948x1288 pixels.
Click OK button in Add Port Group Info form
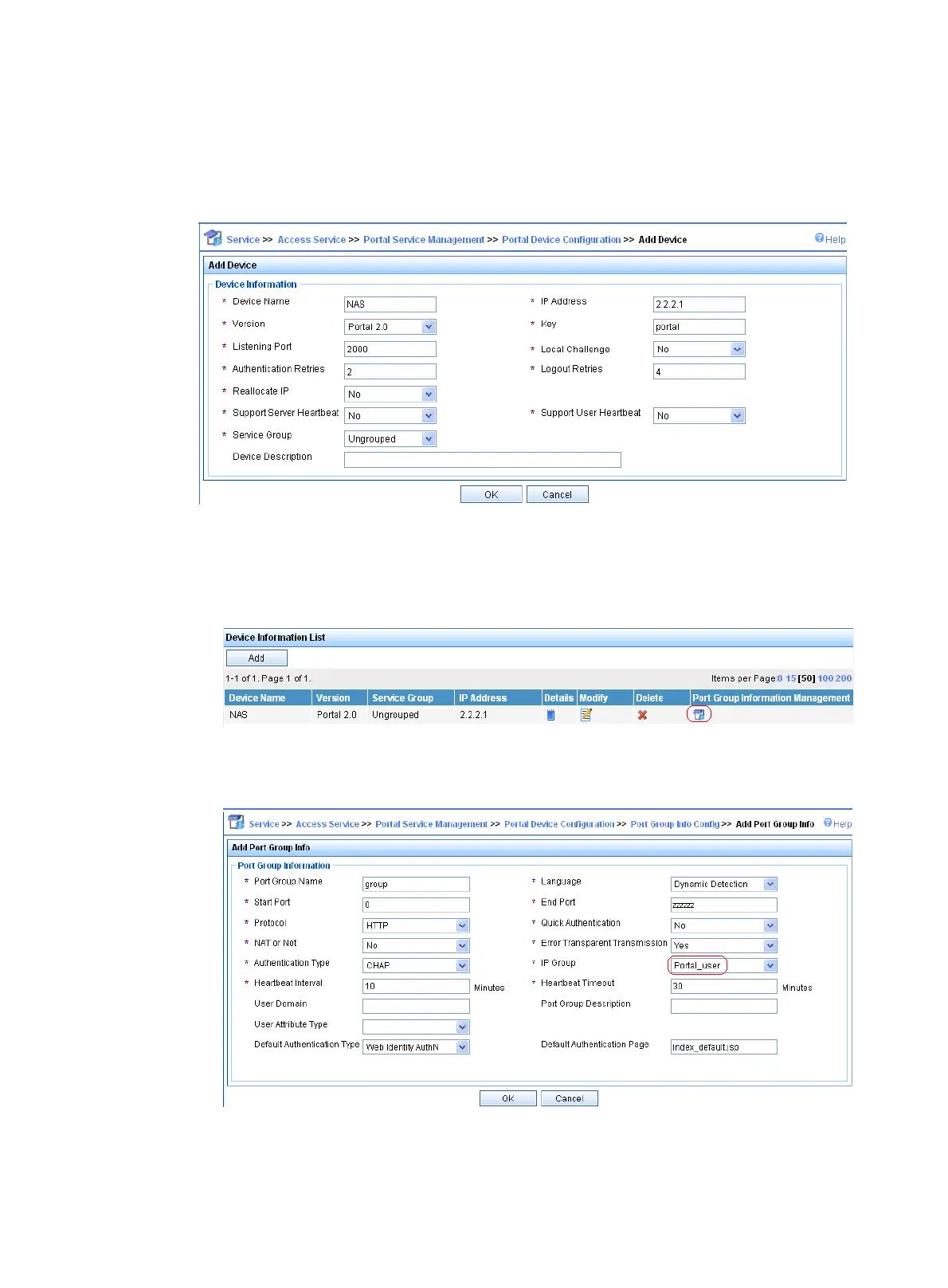tap(508, 1098)
